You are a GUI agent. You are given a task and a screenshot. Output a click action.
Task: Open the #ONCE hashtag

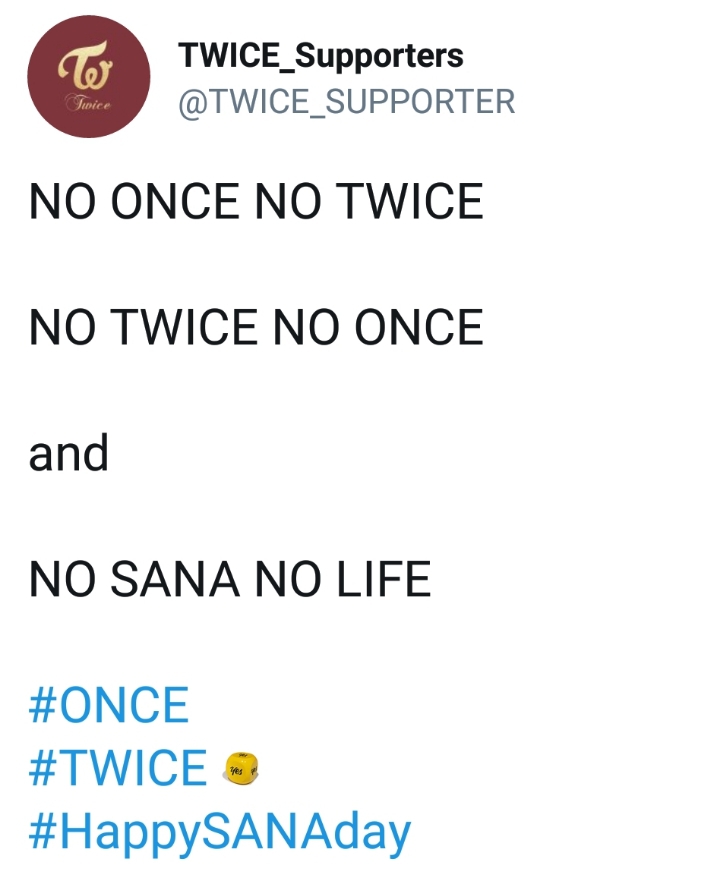coord(109,705)
